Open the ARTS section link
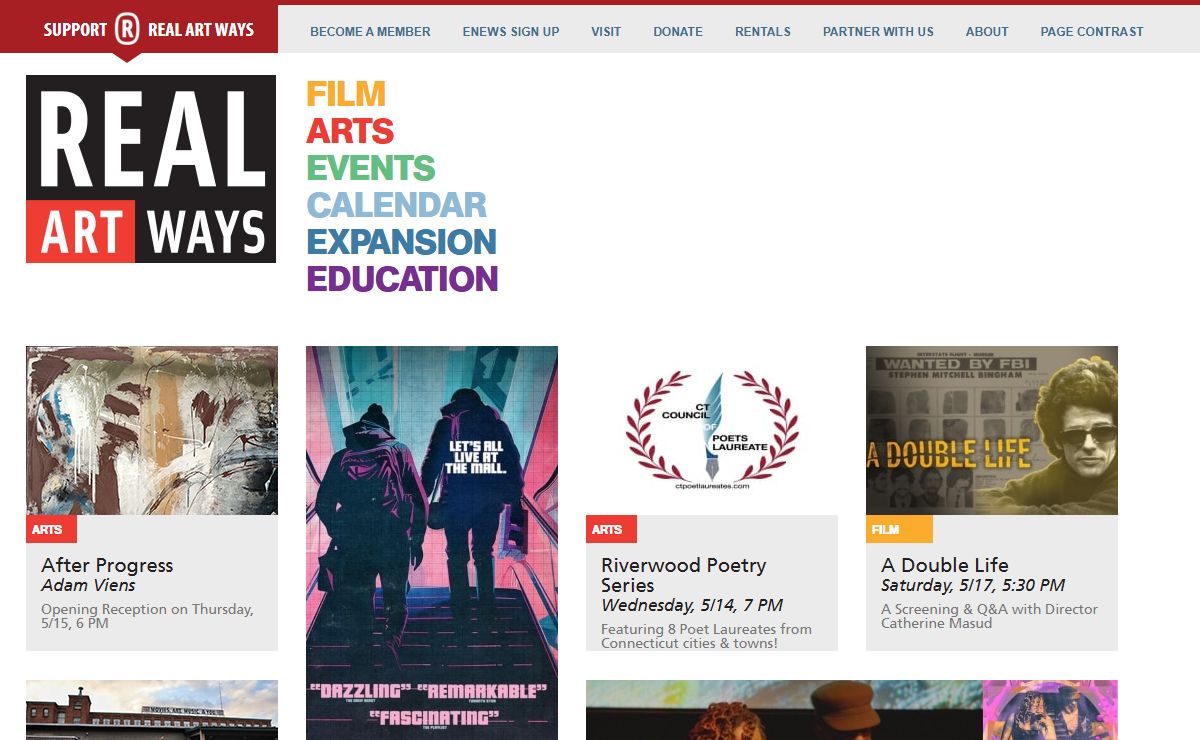 click(350, 131)
